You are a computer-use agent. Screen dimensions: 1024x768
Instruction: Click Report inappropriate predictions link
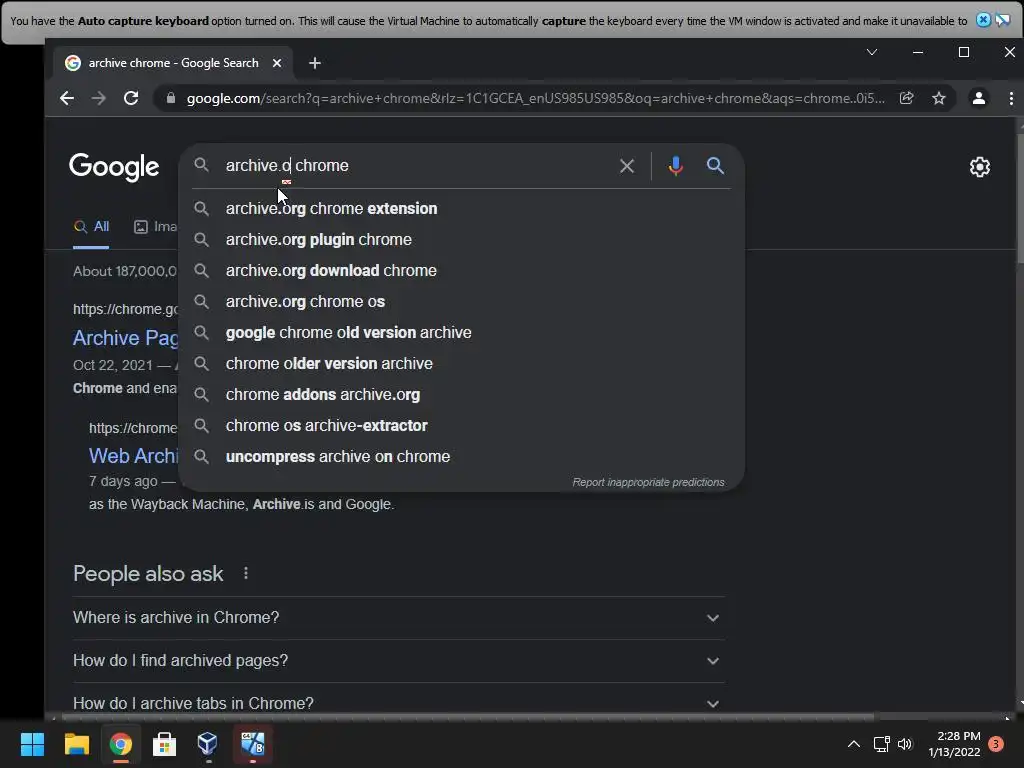click(648, 482)
